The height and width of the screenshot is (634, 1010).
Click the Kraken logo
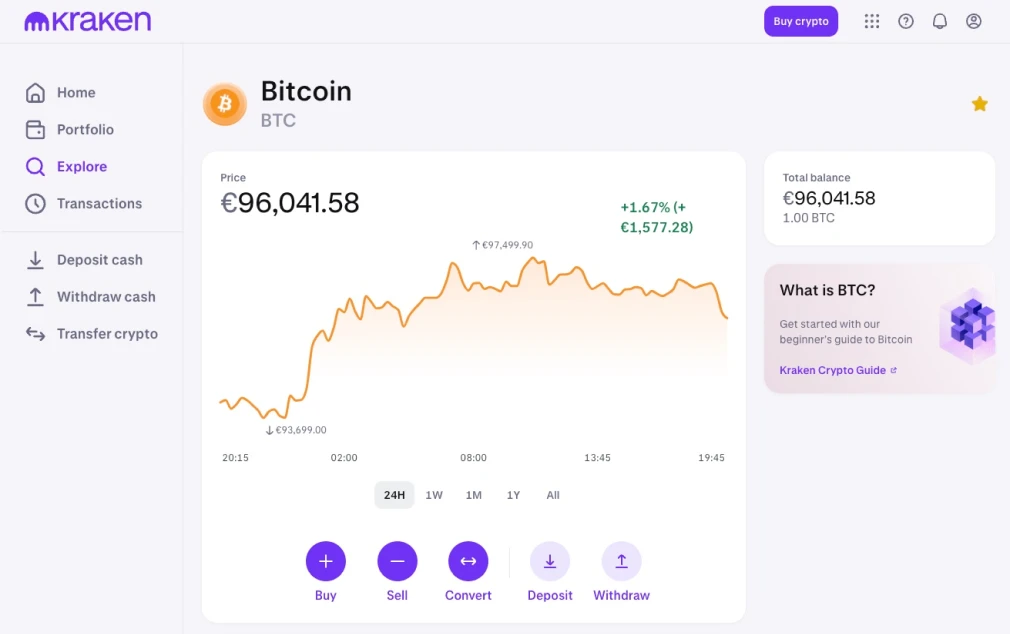pos(88,21)
